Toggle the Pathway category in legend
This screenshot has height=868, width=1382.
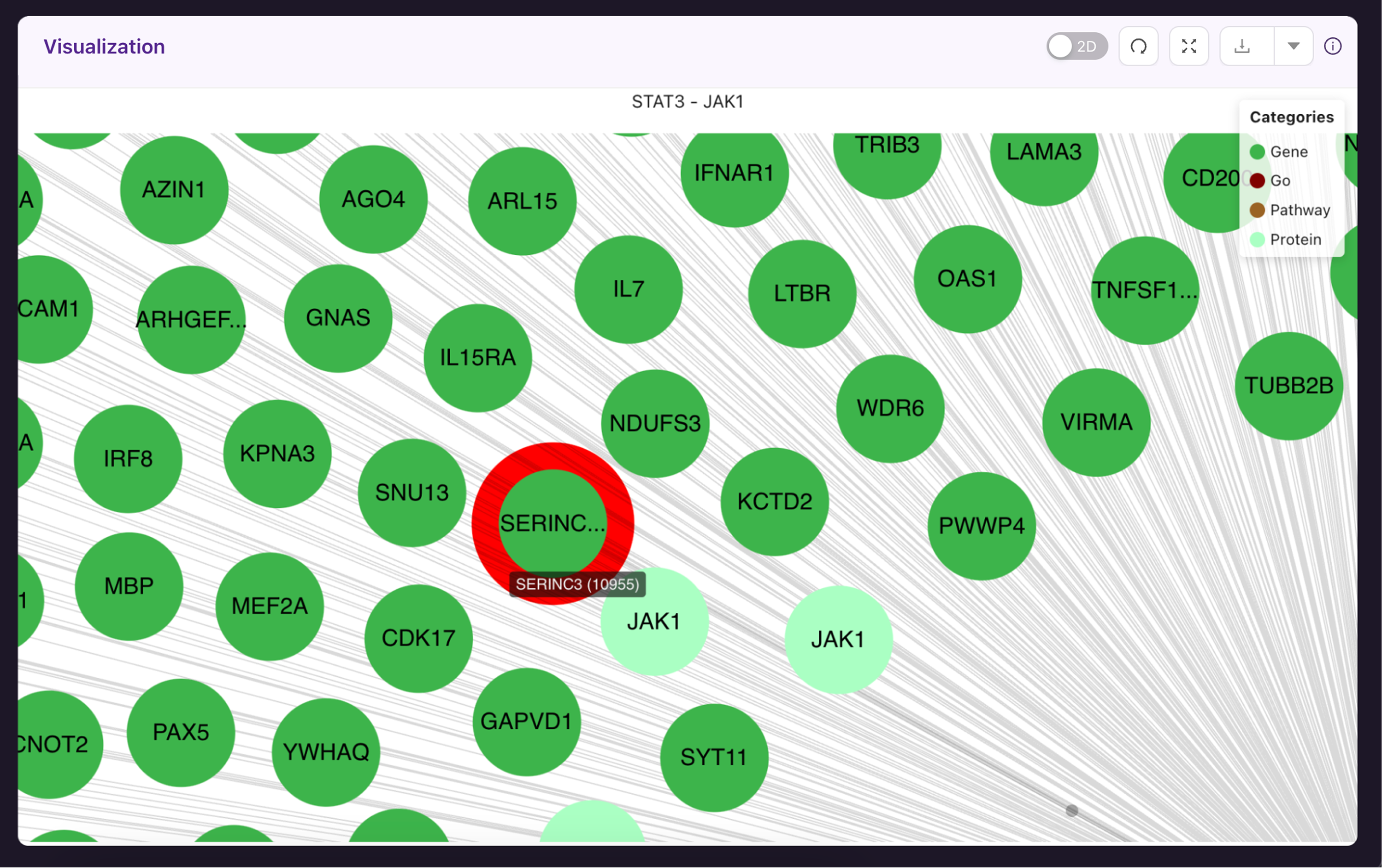point(1289,210)
